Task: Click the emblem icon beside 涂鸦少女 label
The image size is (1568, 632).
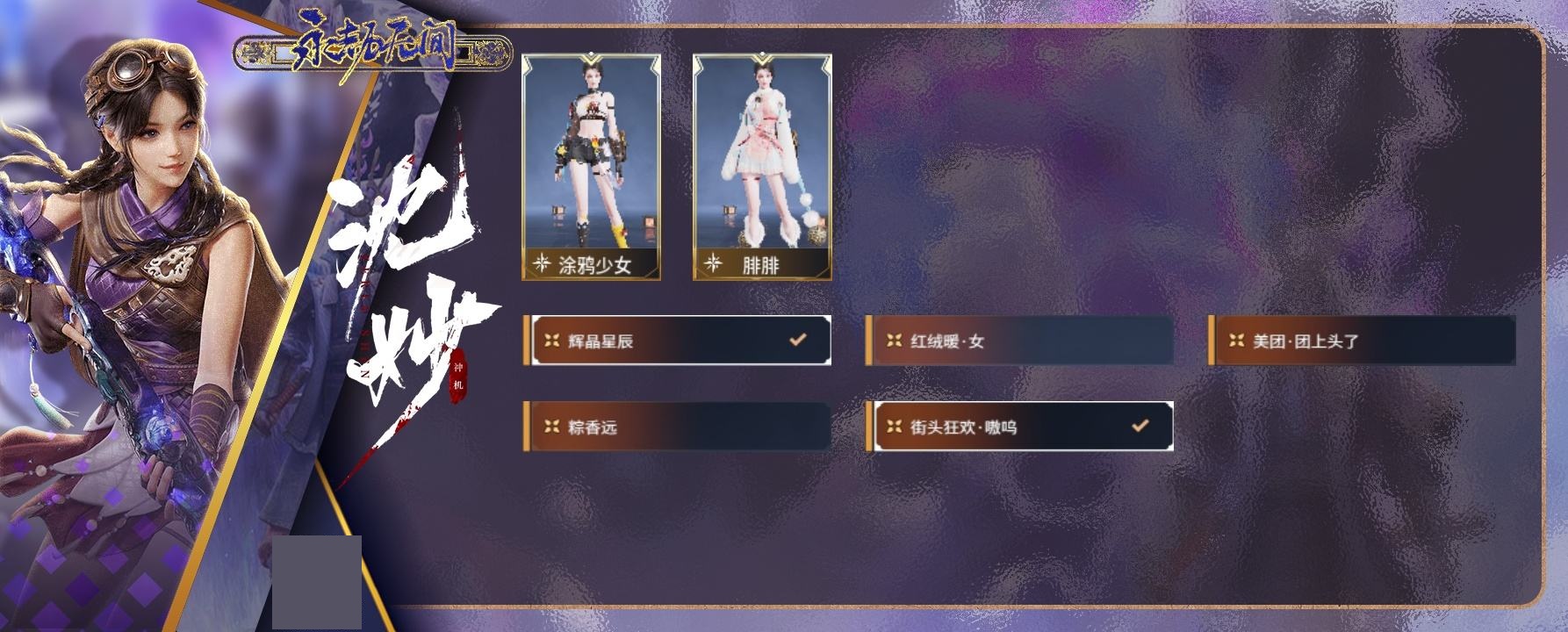Action: point(542,262)
